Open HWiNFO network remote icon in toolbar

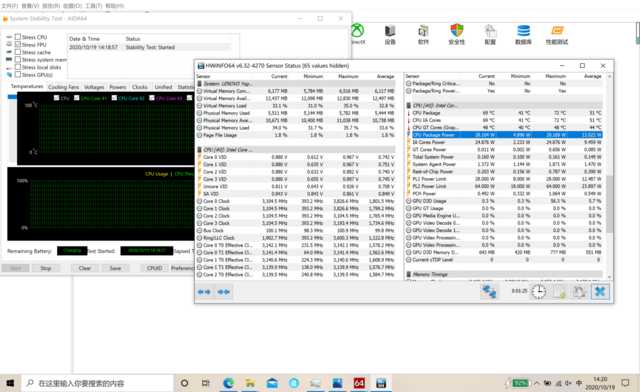click(489, 292)
